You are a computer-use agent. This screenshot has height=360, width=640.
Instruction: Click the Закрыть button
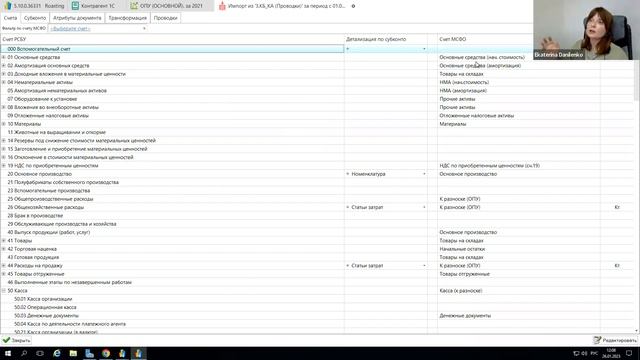[x=16, y=340]
